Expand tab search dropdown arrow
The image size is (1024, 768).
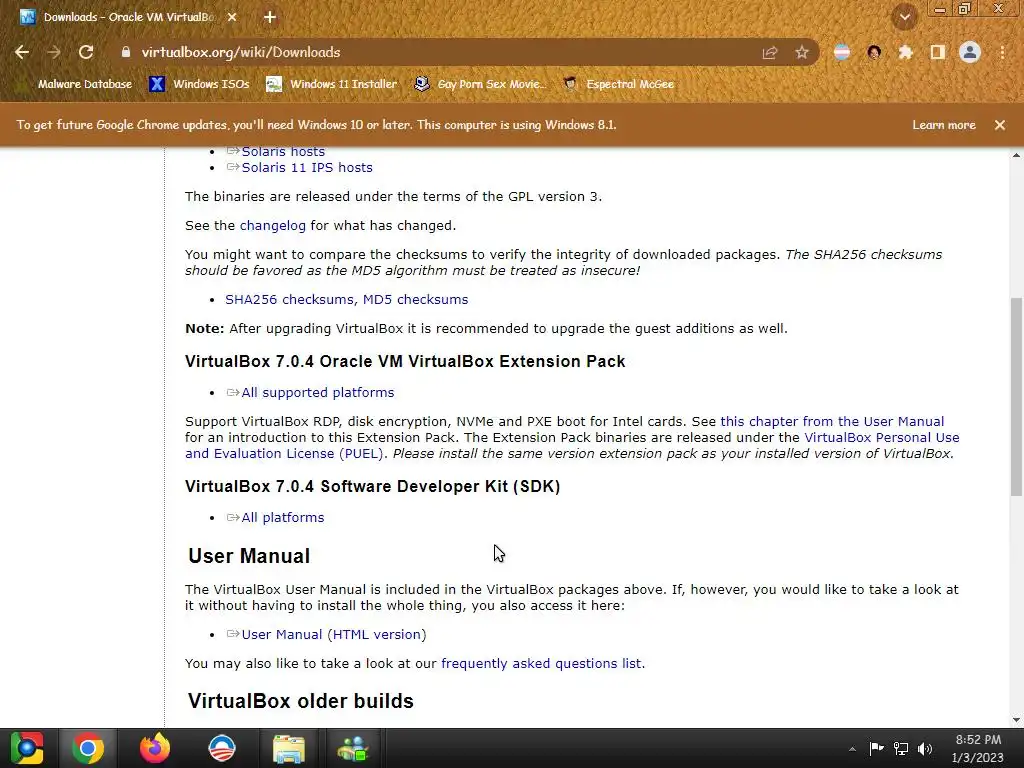(x=905, y=18)
